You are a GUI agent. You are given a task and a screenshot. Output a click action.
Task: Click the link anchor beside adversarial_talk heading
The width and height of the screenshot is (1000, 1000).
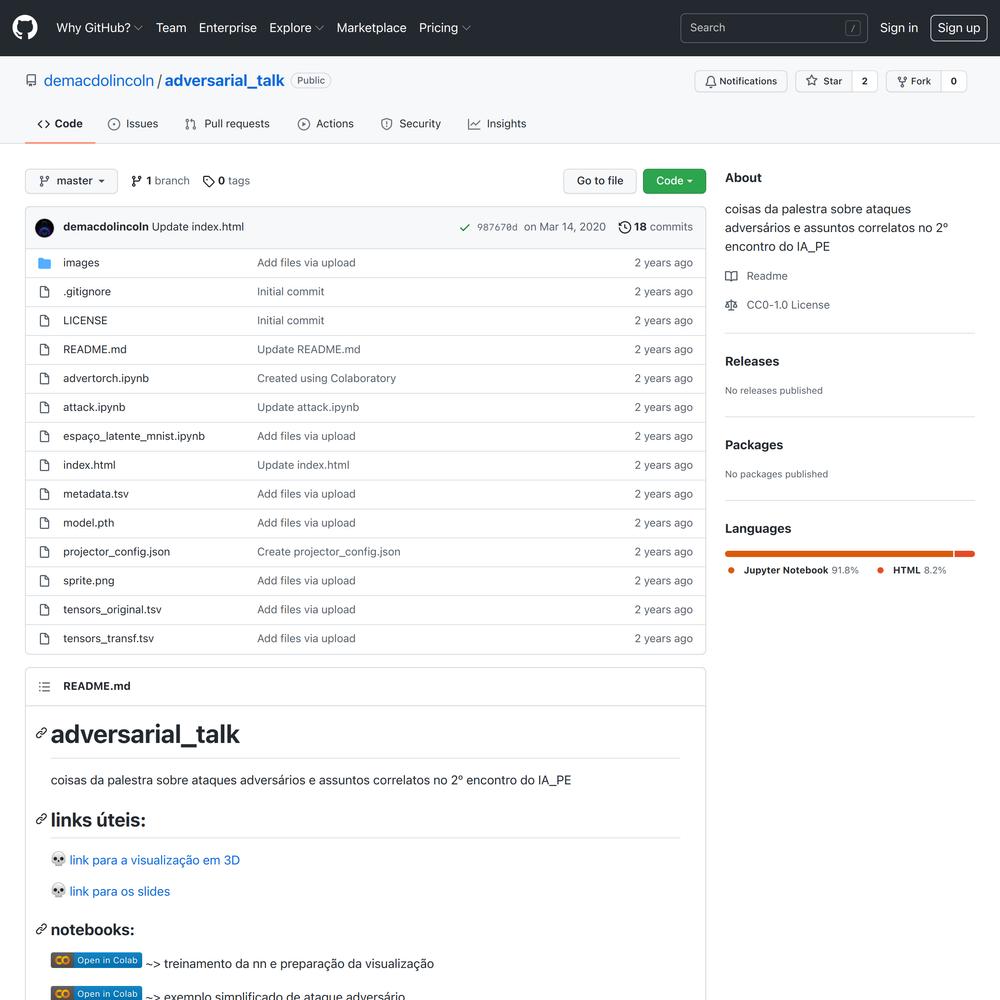(x=41, y=733)
